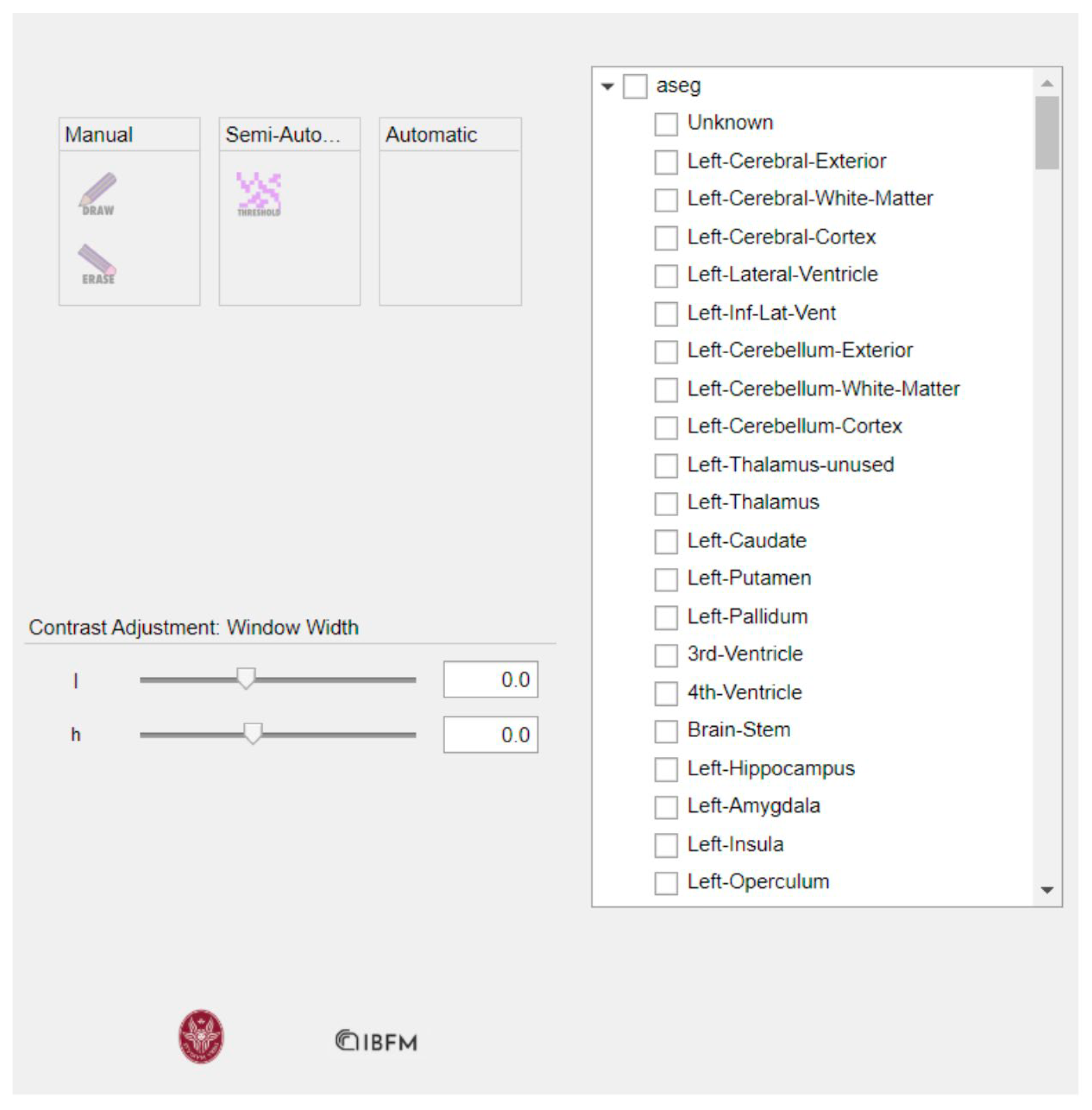Click the label list vertical scrollbar thumb
The width and height of the screenshot is (1092, 1110).
tap(1047, 132)
